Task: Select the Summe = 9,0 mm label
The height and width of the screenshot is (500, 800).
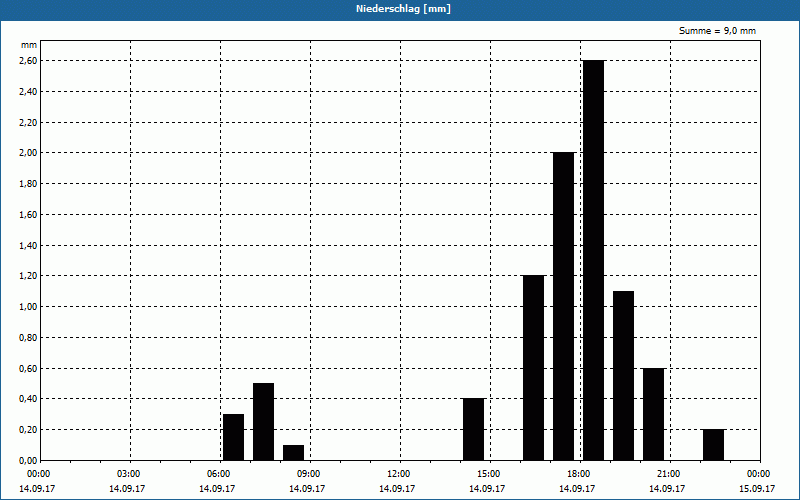Action: [x=717, y=31]
